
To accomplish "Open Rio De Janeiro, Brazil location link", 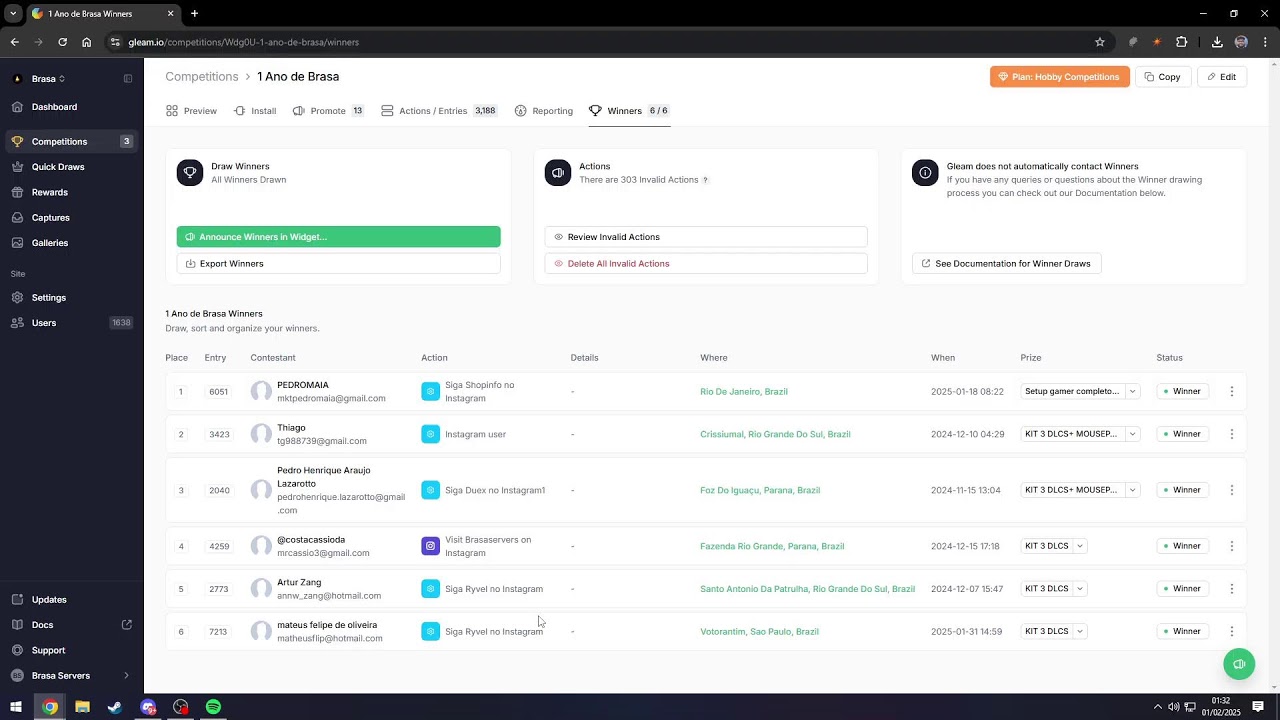I will (x=744, y=392).
